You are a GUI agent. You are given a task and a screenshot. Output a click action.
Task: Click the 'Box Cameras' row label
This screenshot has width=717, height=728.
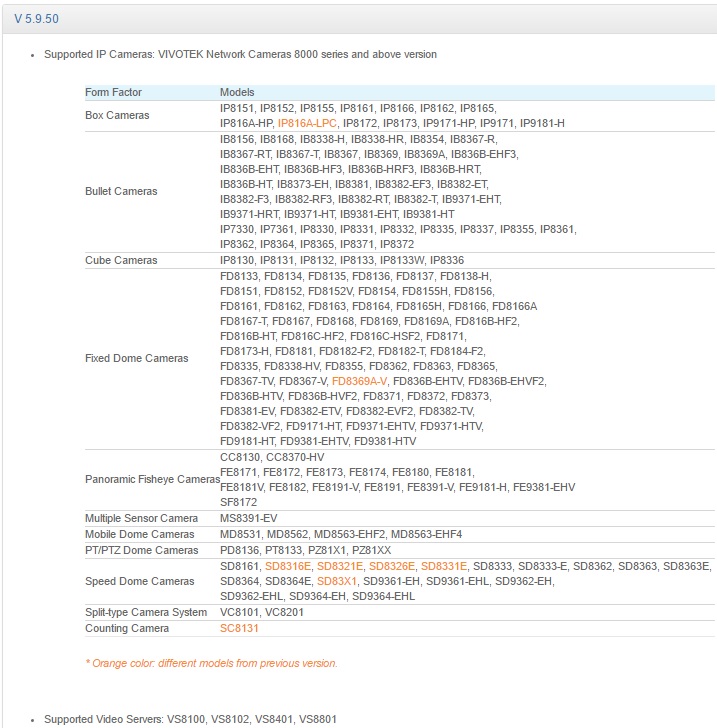pyautogui.click(x=117, y=115)
